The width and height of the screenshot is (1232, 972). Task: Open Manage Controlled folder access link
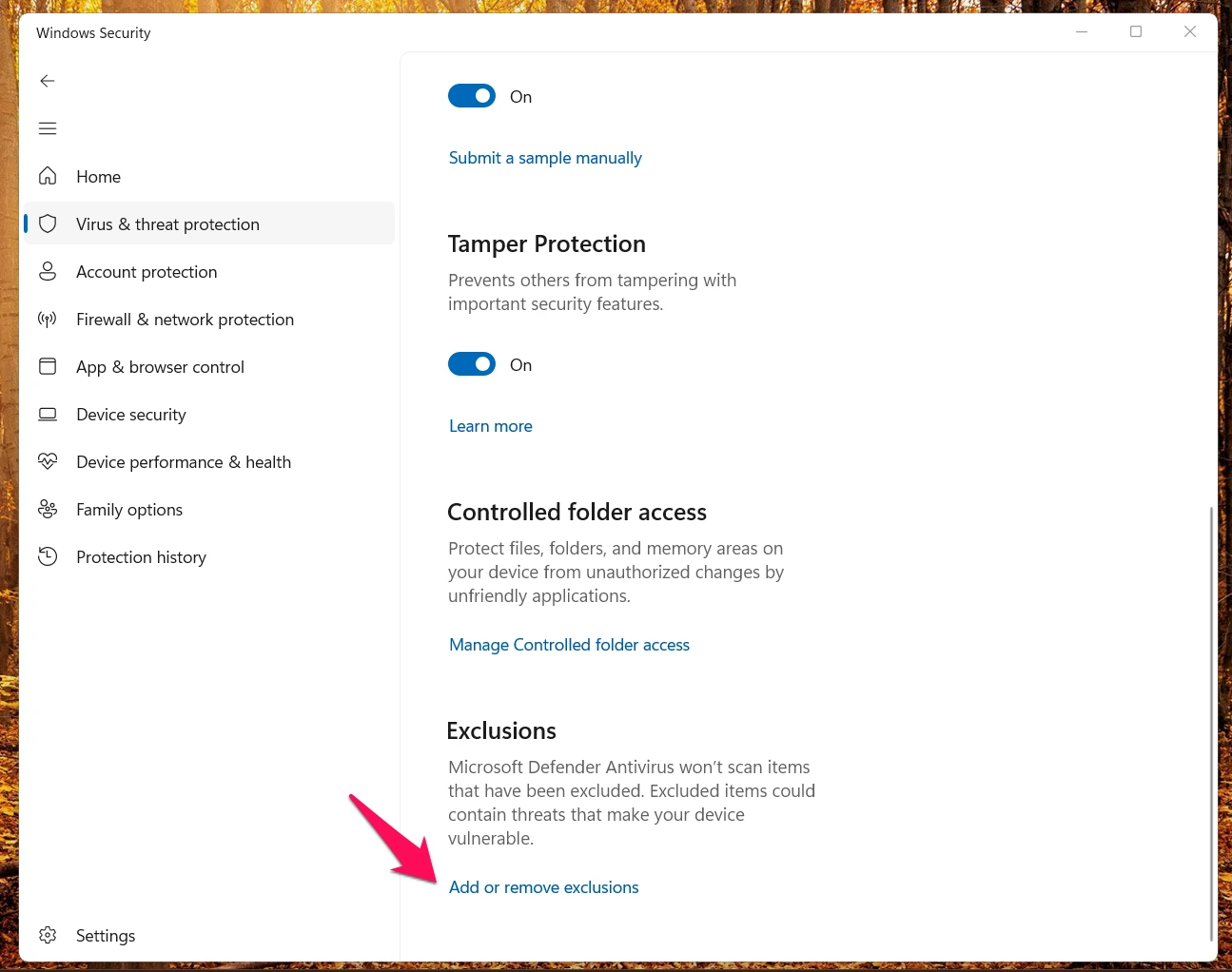(569, 645)
